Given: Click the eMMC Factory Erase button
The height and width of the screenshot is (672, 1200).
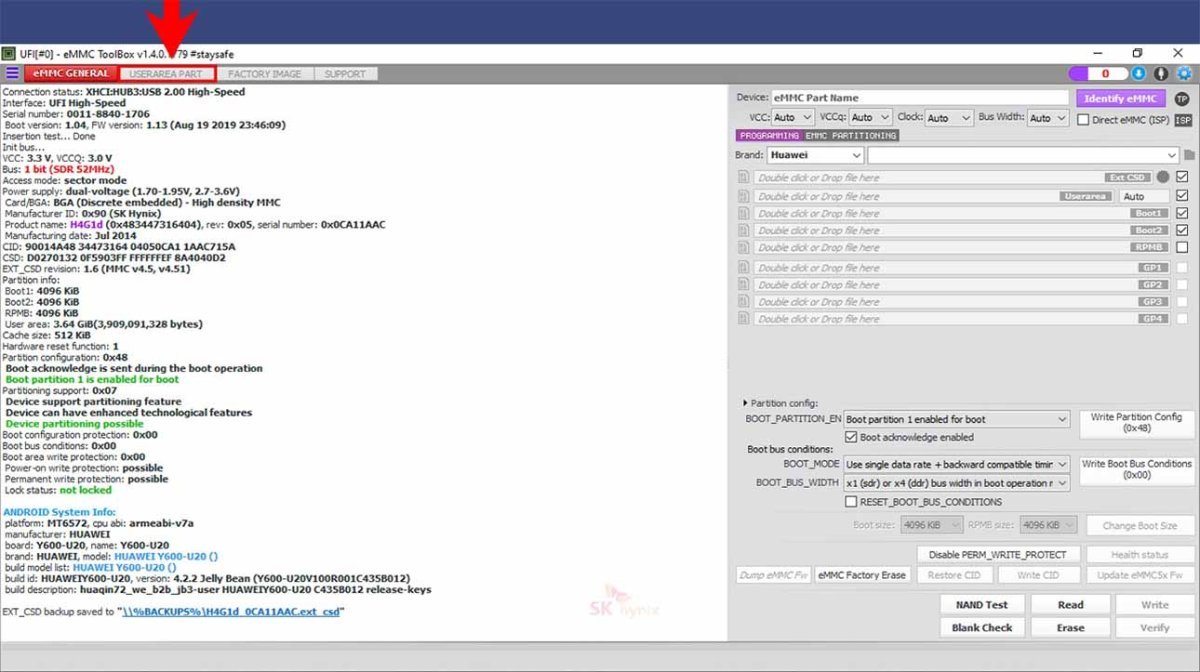Looking at the screenshot, I should [x=863, y=575].
